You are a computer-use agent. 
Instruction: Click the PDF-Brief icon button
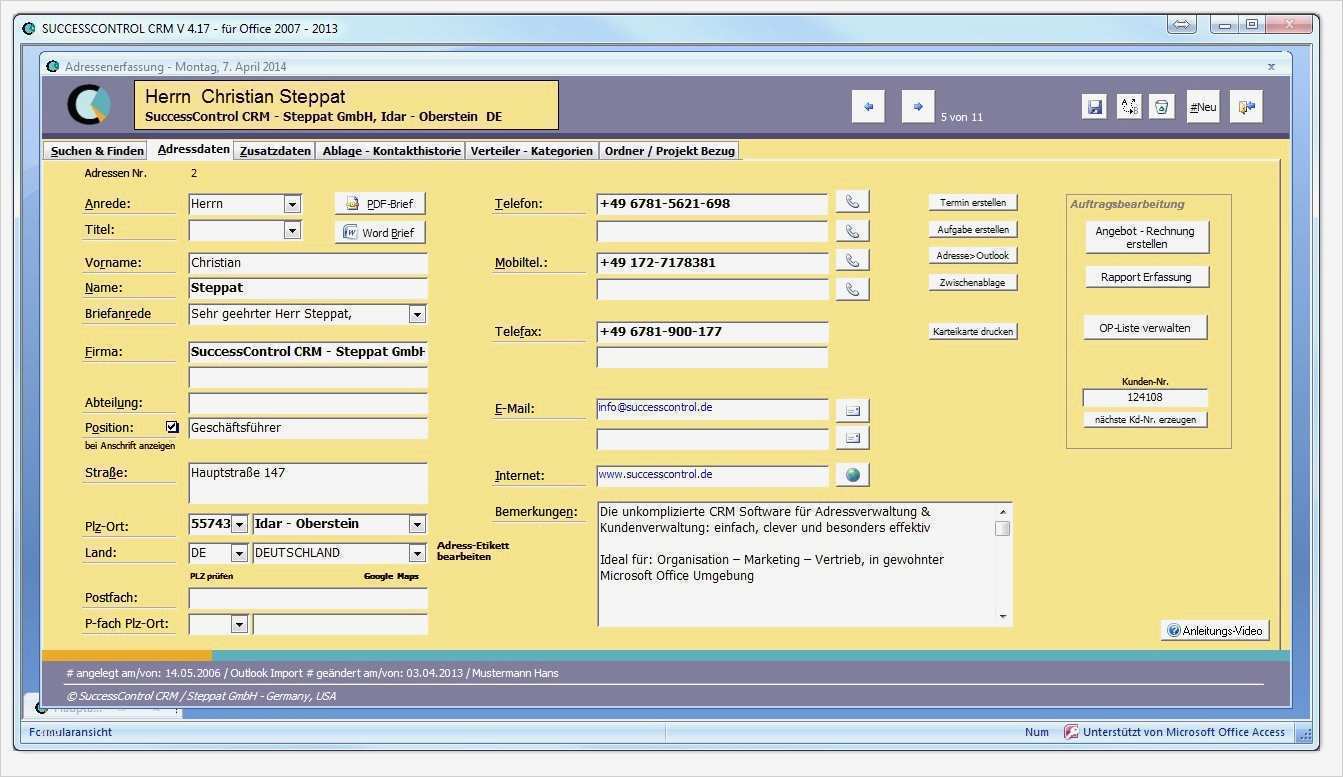pyautogui.click(x=380, y=203)
